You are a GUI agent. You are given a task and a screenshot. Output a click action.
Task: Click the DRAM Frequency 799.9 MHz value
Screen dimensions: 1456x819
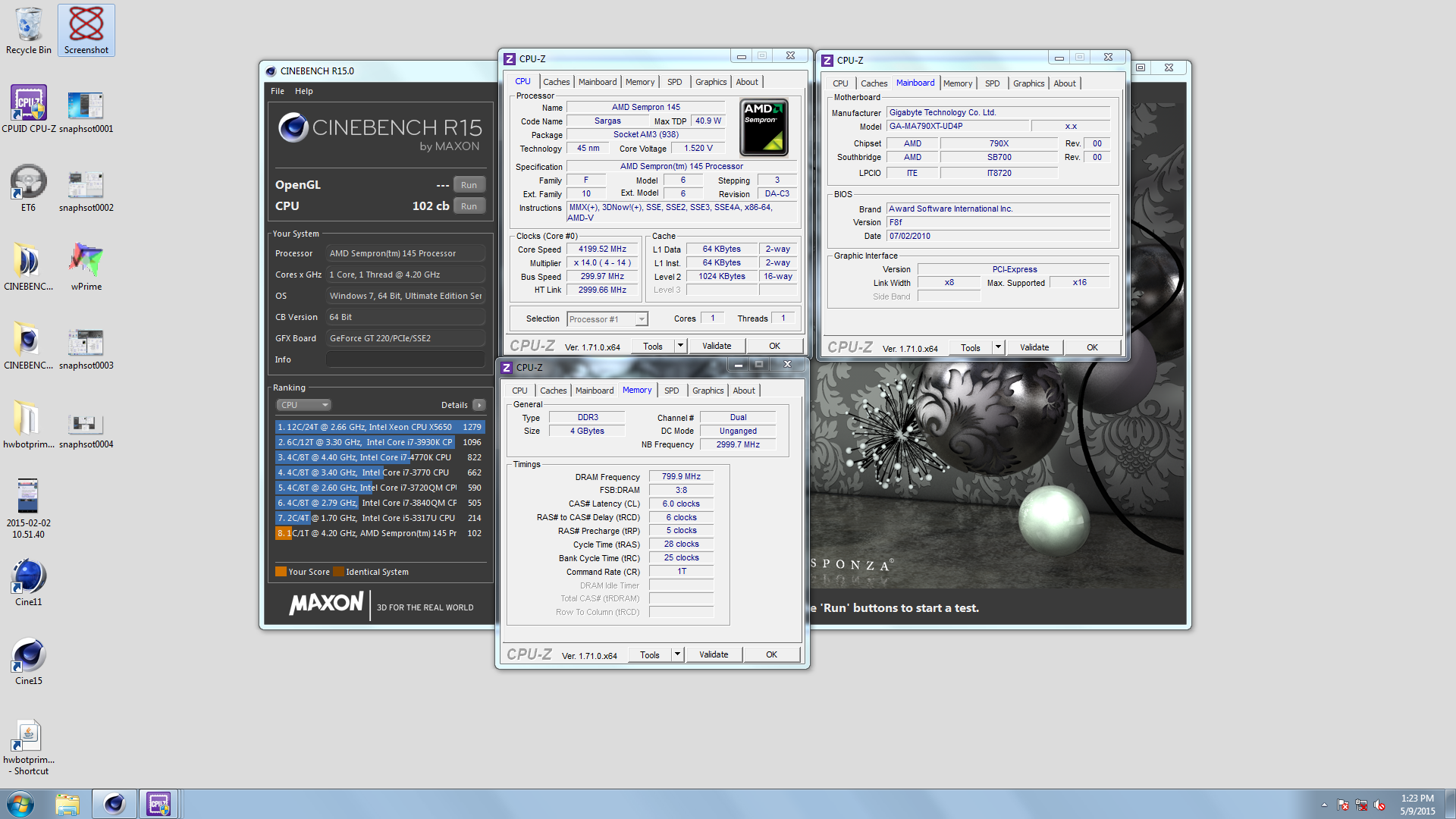pyautogui.click(x=681, y=476)
